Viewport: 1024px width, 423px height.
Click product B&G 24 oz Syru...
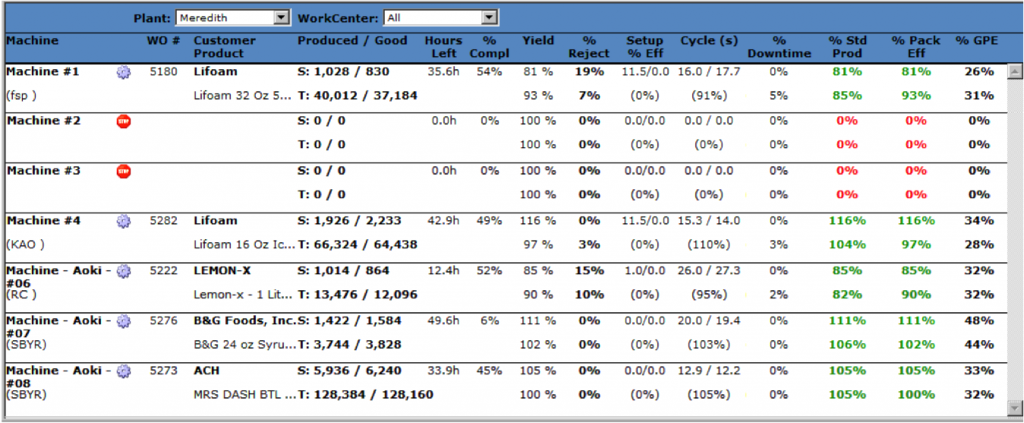coord(242,345)
